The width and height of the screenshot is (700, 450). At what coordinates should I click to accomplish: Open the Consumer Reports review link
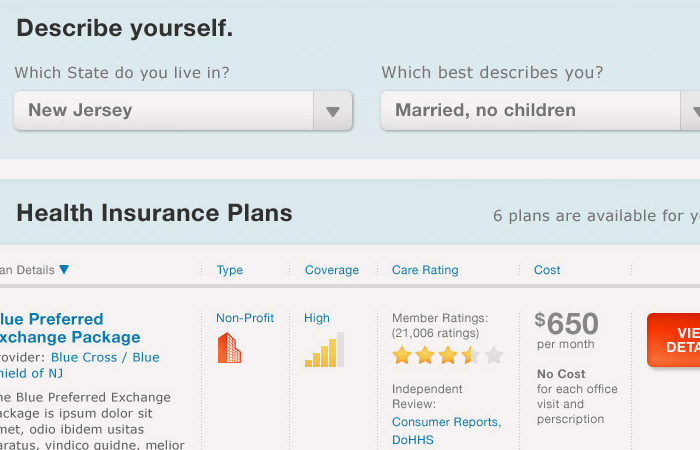[446, 422]
